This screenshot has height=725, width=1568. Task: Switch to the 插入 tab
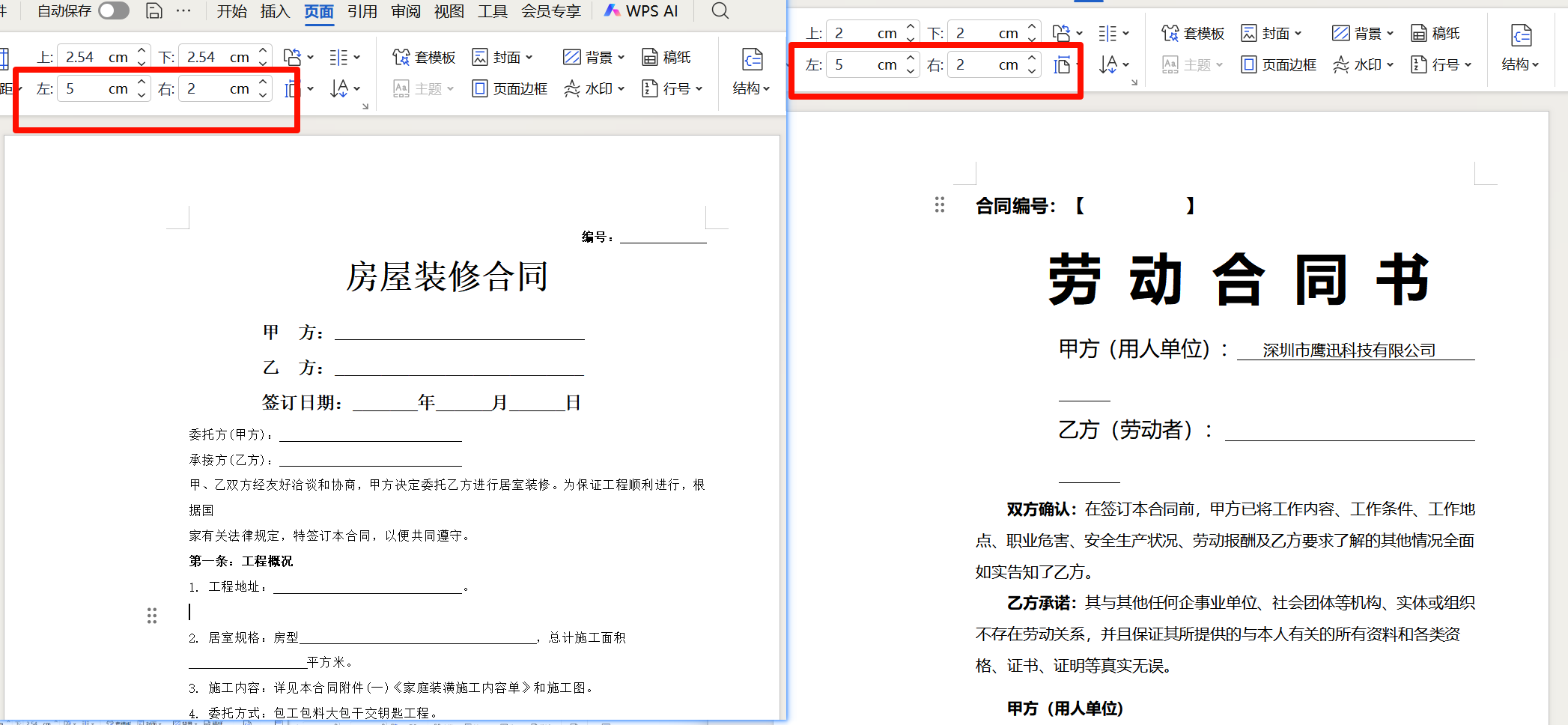(275, 11)
